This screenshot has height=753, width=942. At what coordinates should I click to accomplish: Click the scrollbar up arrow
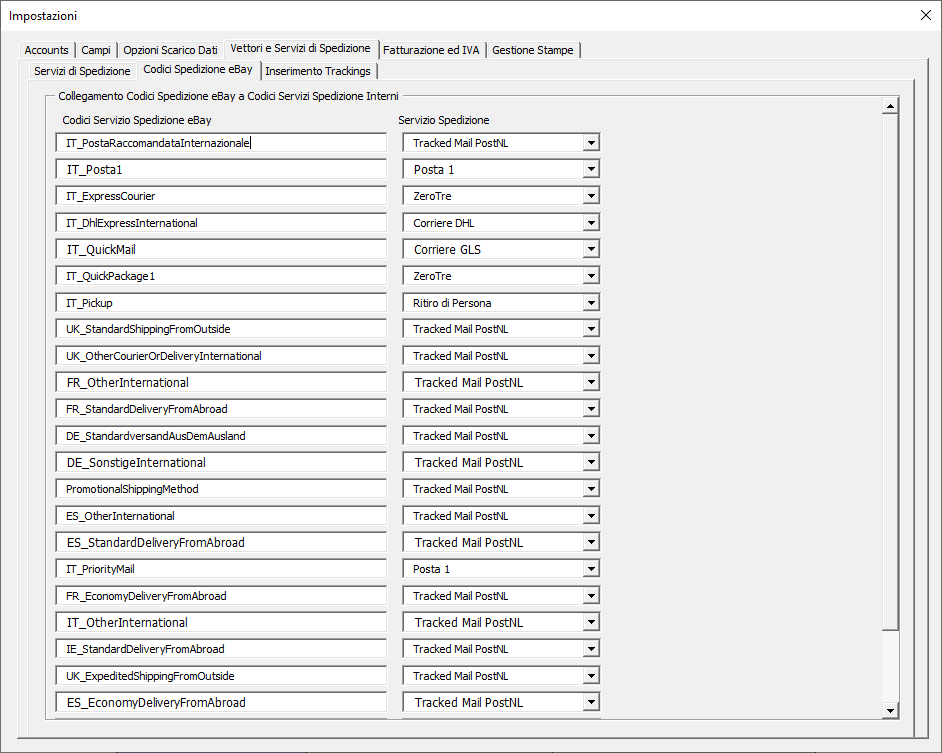tap(890, 106)
